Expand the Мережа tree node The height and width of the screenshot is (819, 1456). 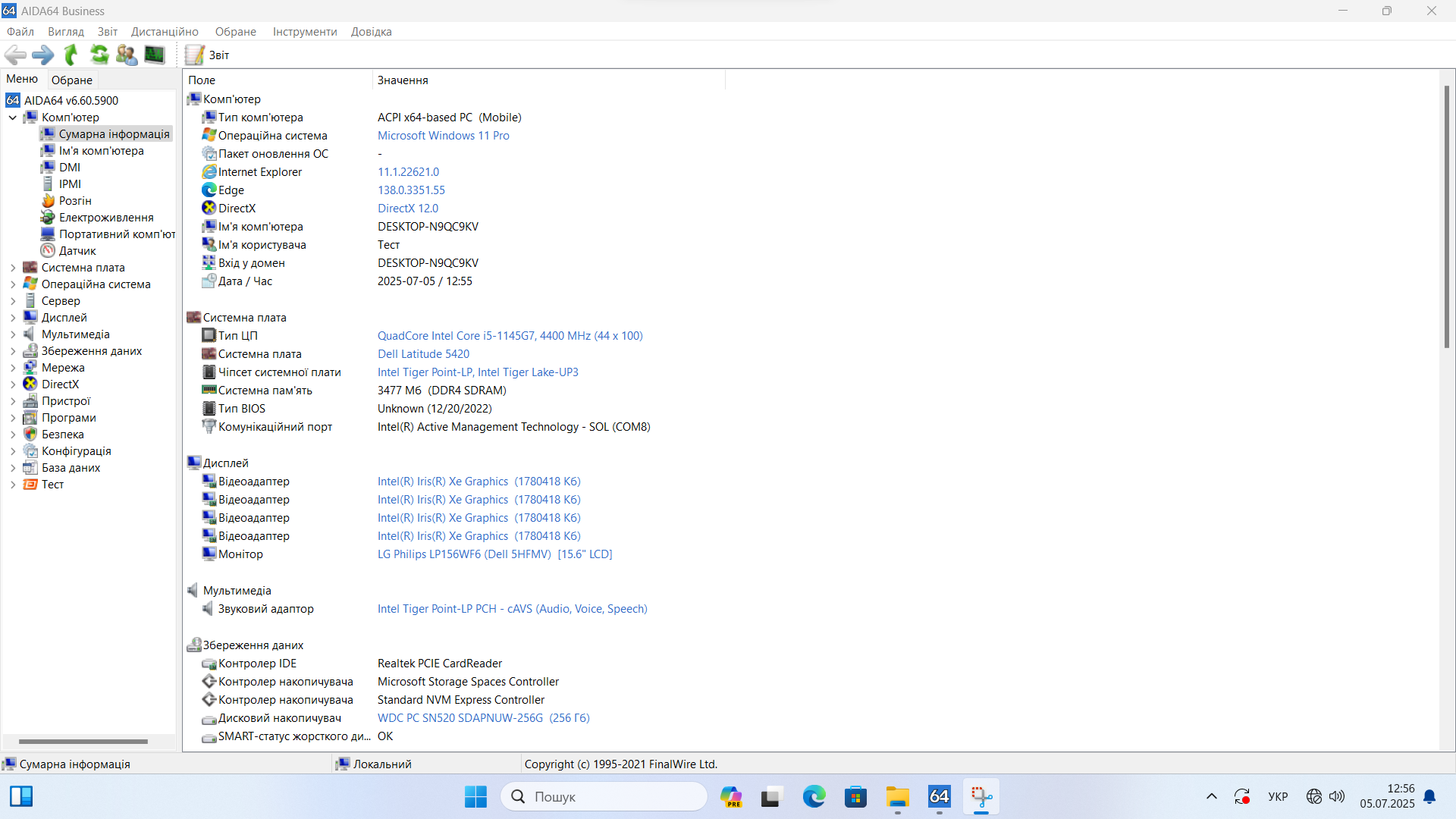[13, 368]
